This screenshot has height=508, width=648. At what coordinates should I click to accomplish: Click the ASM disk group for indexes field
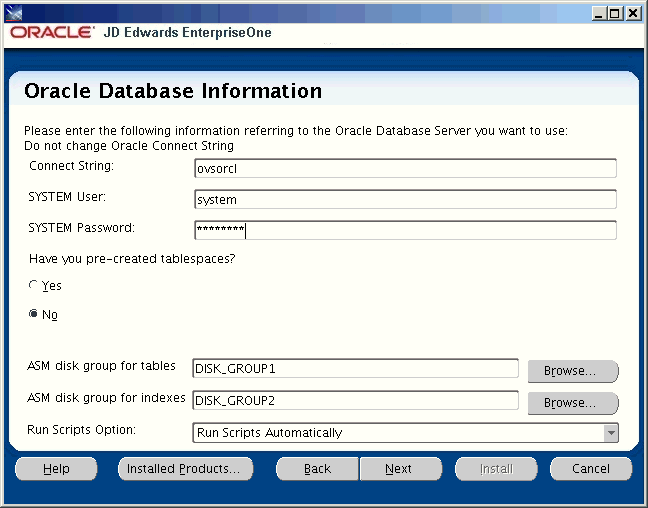pyautogui.click(x=355, y=401)
